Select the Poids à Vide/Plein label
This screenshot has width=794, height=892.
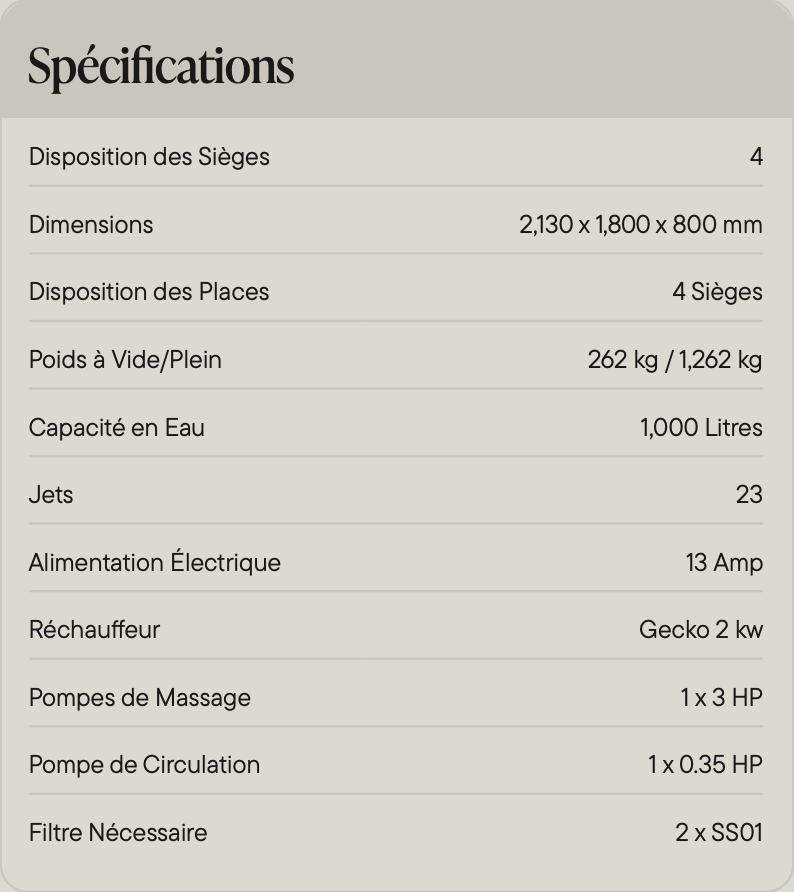point(125,360)
